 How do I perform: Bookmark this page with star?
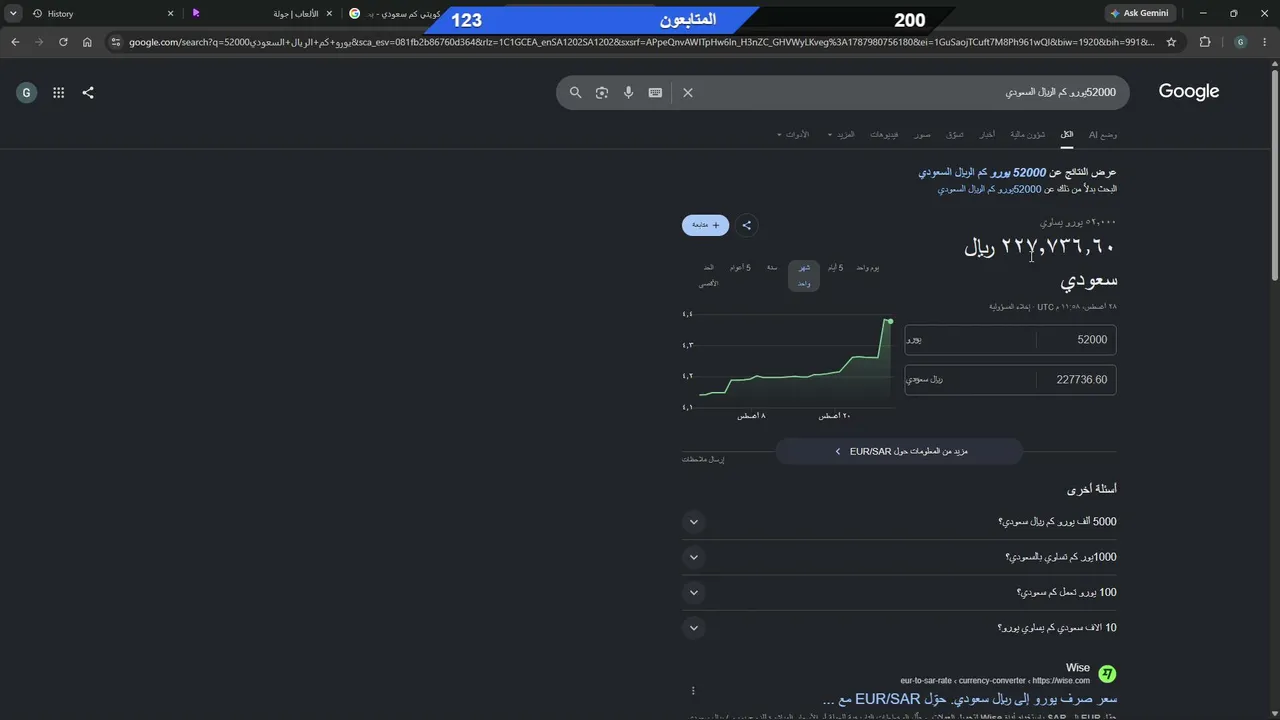[x=1171, y=42]
